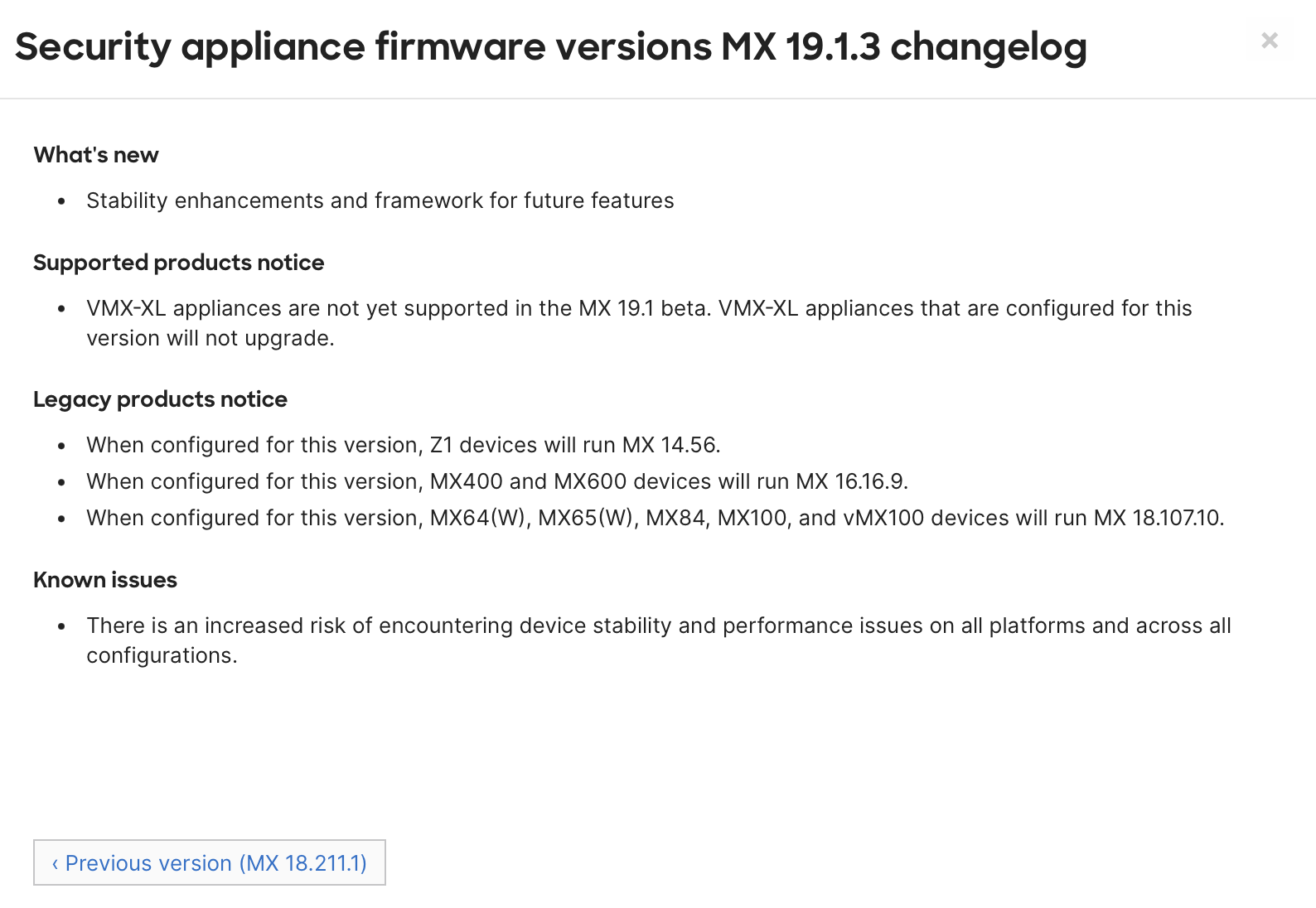This screenshot has height=908, width=1316.
Task: Click the bullet marker beside VMX-XL notice
Action: 60,309
